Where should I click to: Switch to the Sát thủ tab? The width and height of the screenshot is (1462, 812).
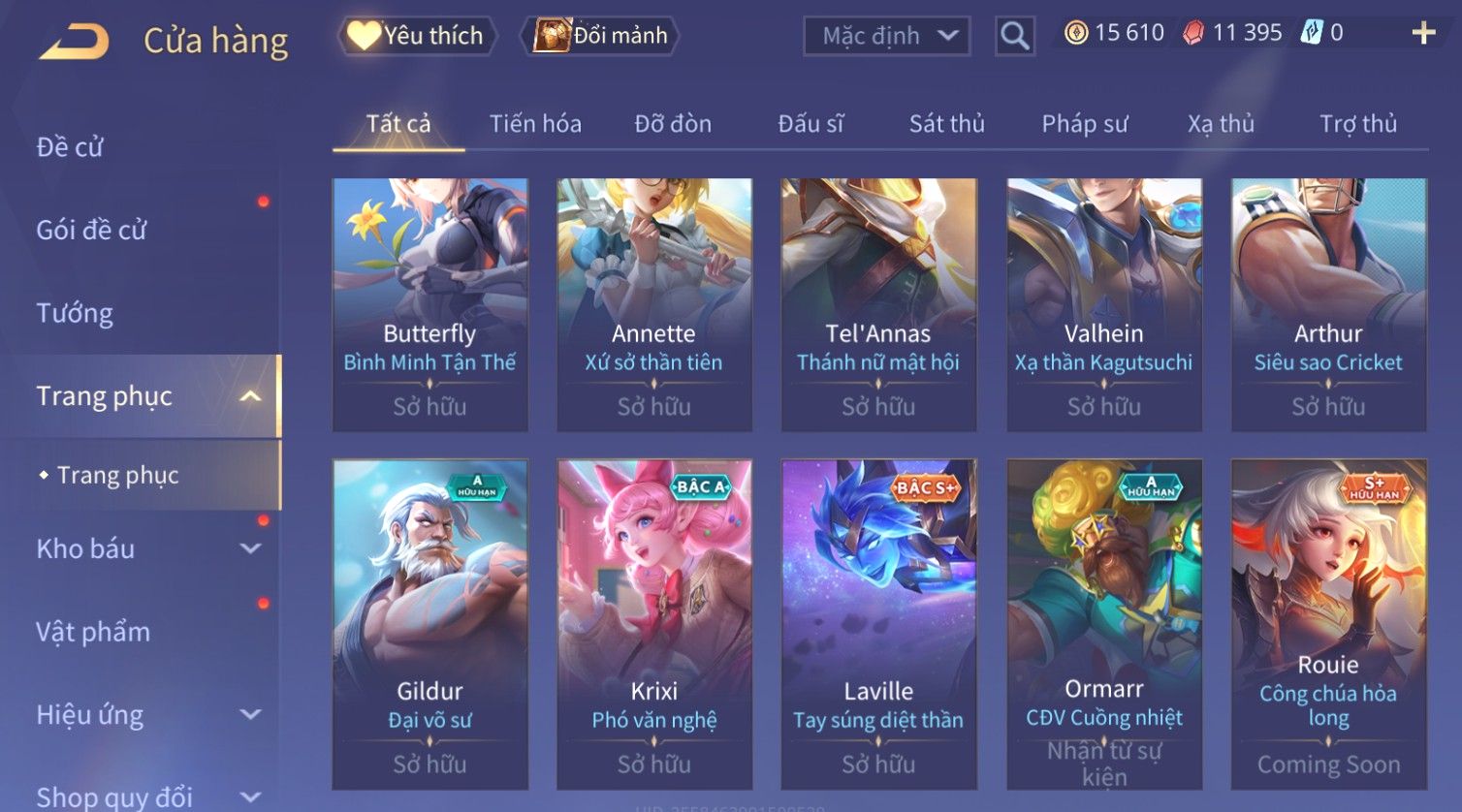(x=946, y=124)
